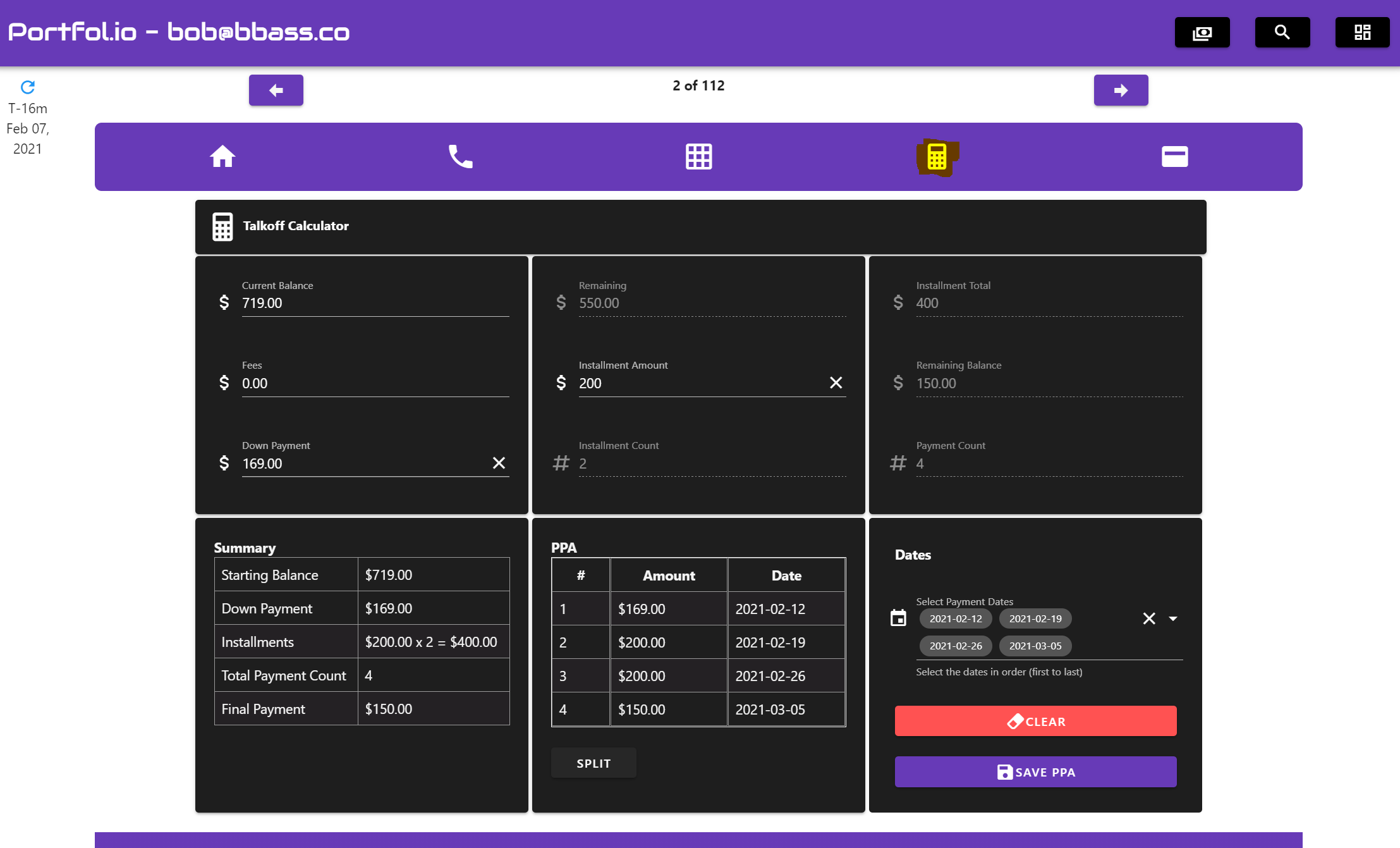Screen dimensions: 1400x848
Task: Expand the Select Payment Dates dropdown
Action: 1173,618
